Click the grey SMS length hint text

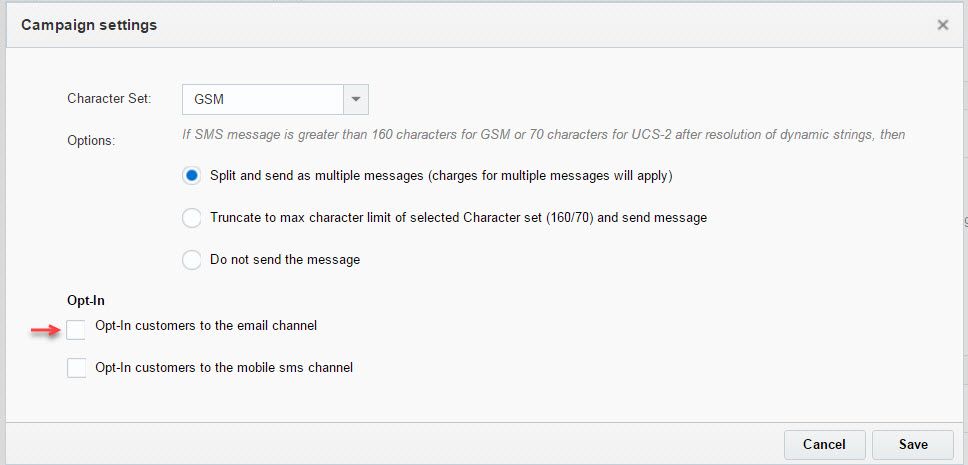[x=544, y=134]
